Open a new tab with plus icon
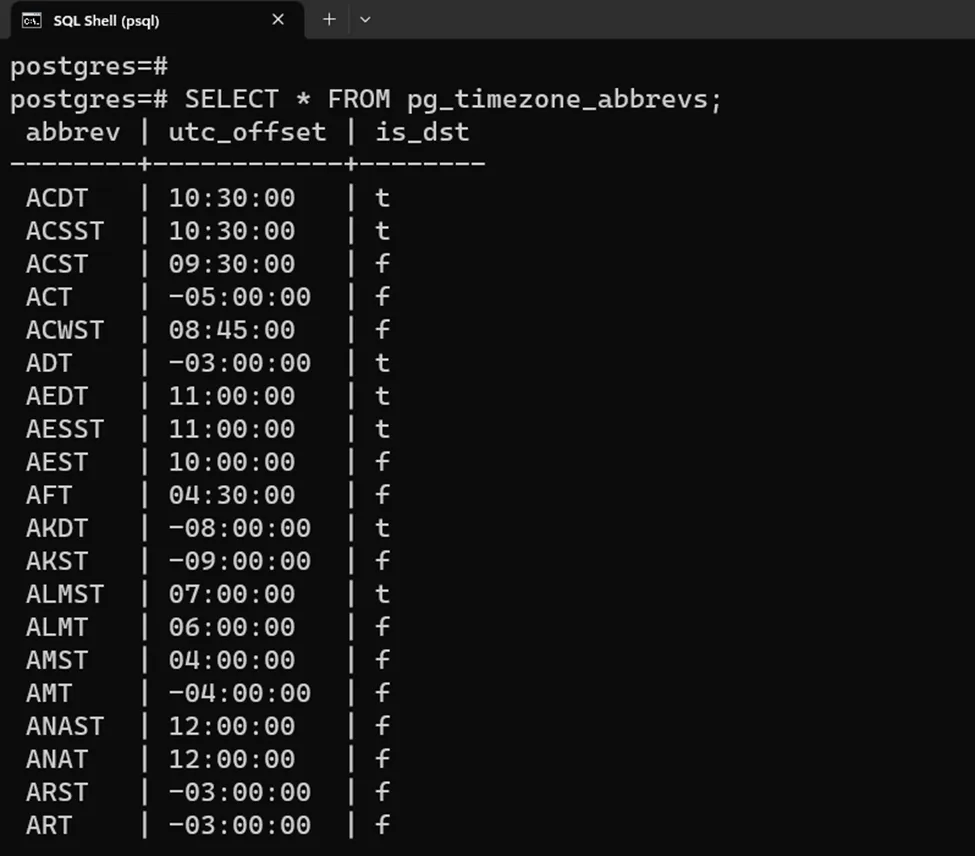Image resolution: width=975 pixels, height=856 pixels. click(x=328, y=19)
